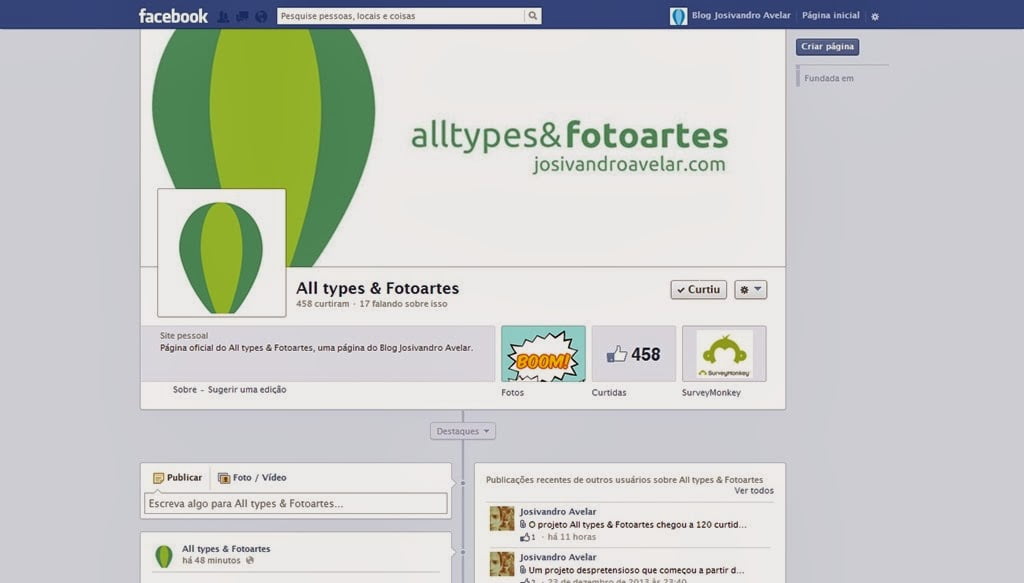Click the SurveyMonkey label

pyautogui.click(x=711, y=392)
